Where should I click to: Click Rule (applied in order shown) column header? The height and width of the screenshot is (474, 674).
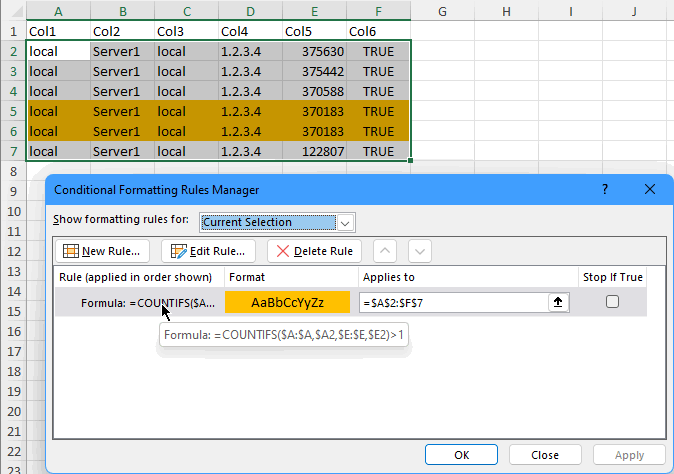click(x=139, y=277)
